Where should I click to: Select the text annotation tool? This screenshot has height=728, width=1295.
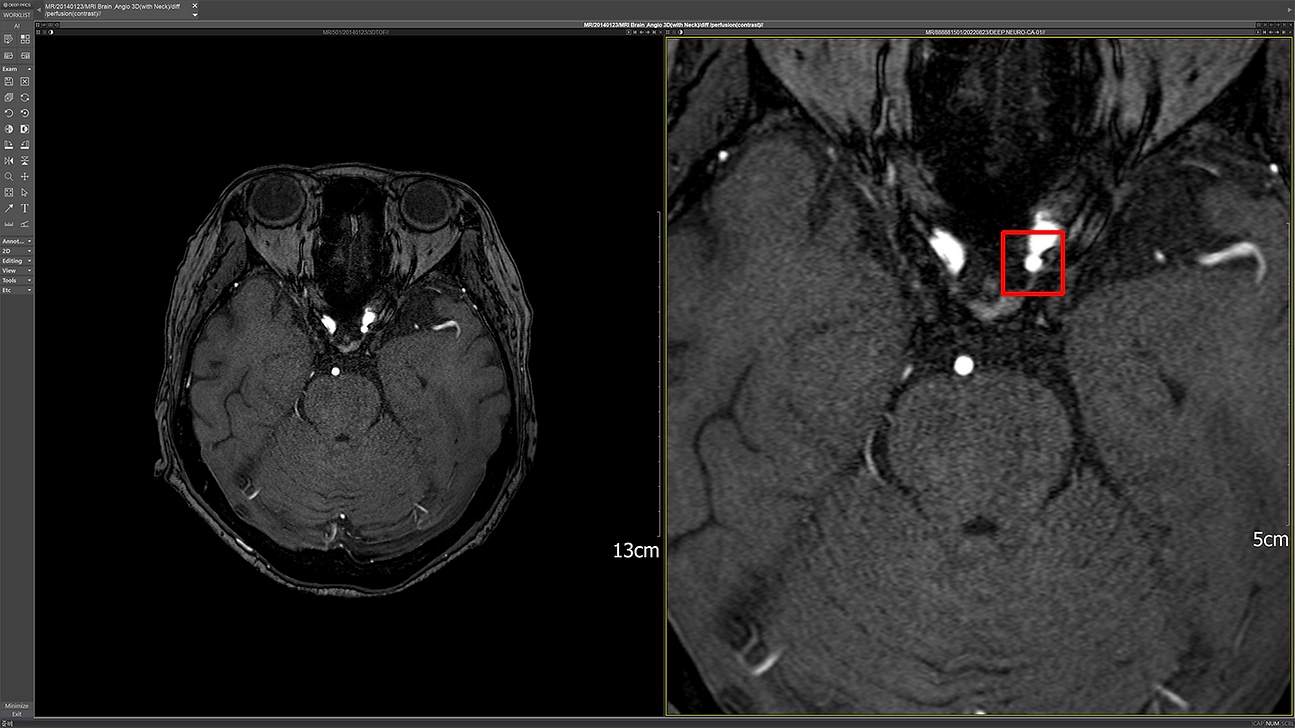(x=25, y=208)
